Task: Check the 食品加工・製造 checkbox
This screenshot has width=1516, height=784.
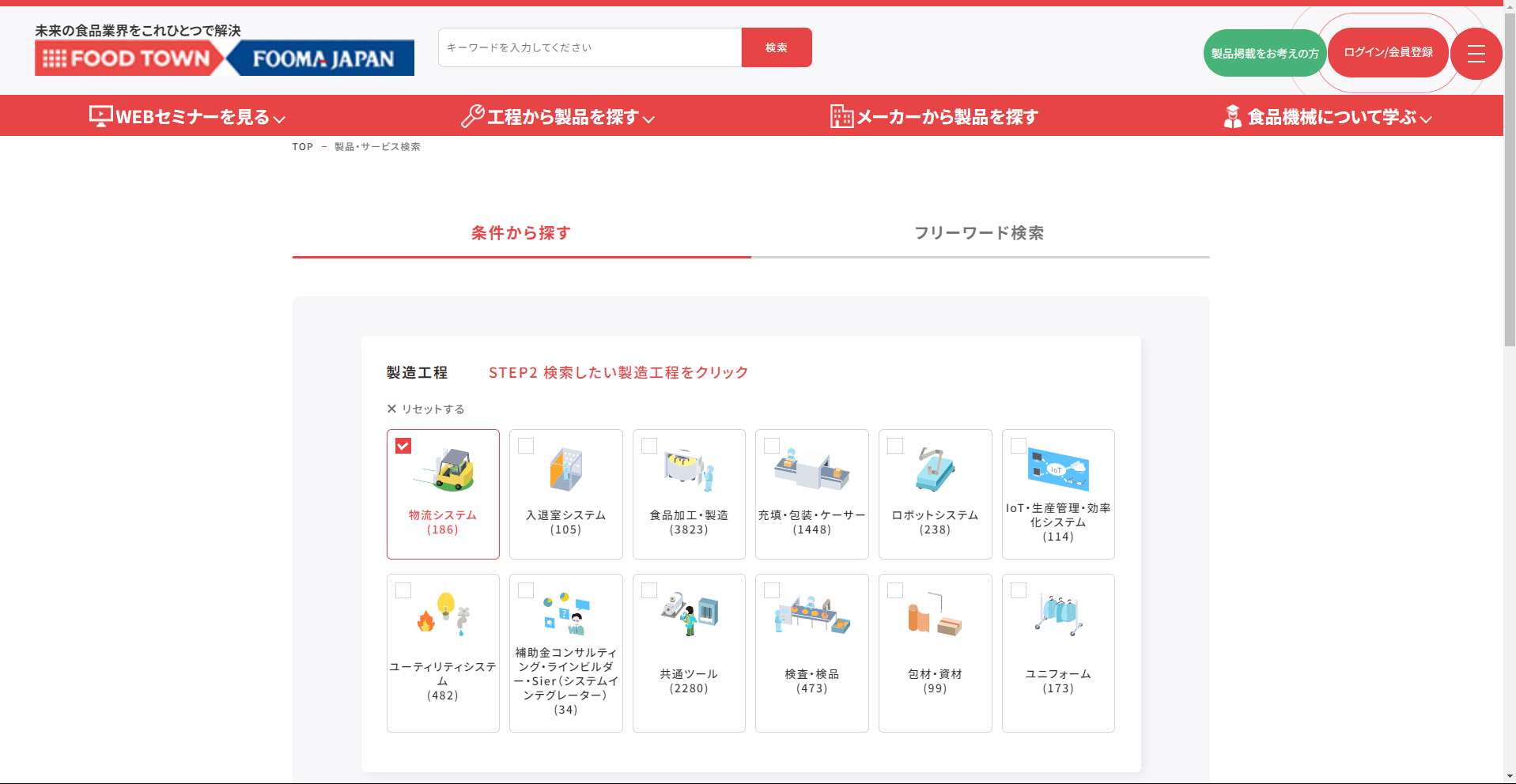Action: [649, 446]
